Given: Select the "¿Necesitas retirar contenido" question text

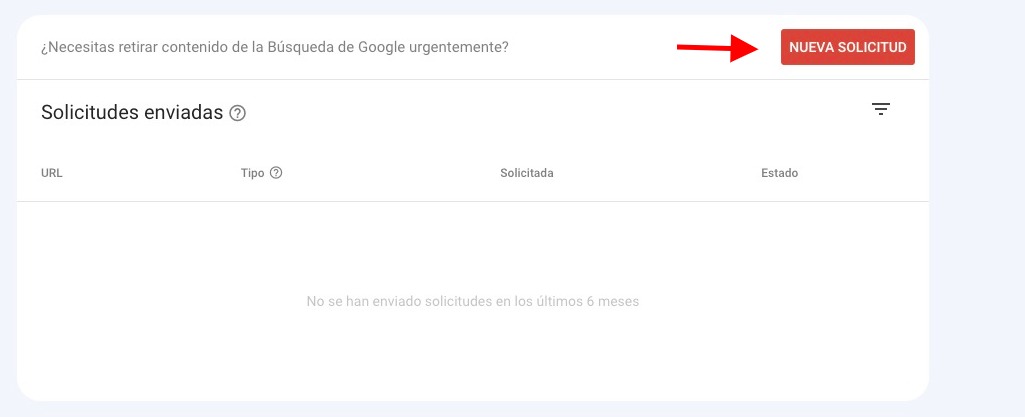Looking at the screenshot, I should coord(275,48).
